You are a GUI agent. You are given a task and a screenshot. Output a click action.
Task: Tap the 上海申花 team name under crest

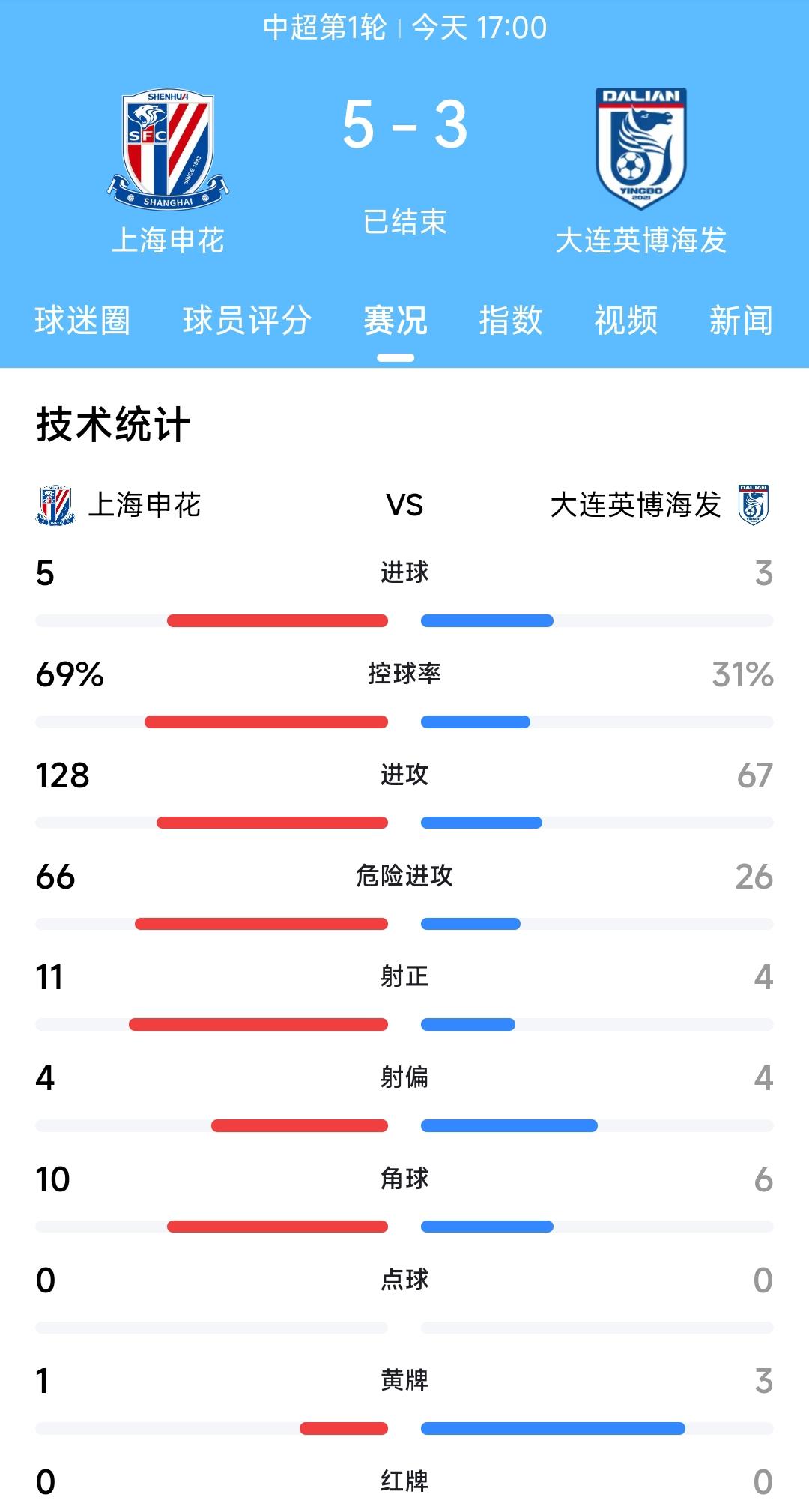click(168, 240)
